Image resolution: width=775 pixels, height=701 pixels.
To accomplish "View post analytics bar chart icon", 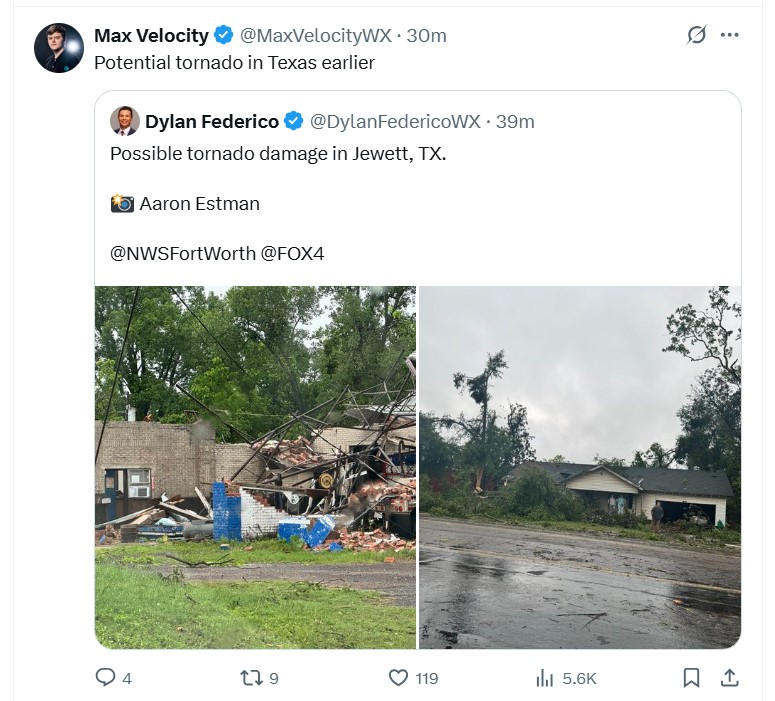I will pos(545,678).
